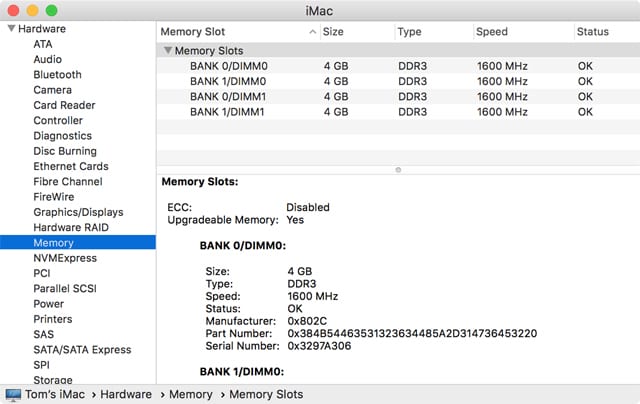Screen dimensions: 640x404
Task: Select NVMExpress in the sidebar
Action: point(65,258)
